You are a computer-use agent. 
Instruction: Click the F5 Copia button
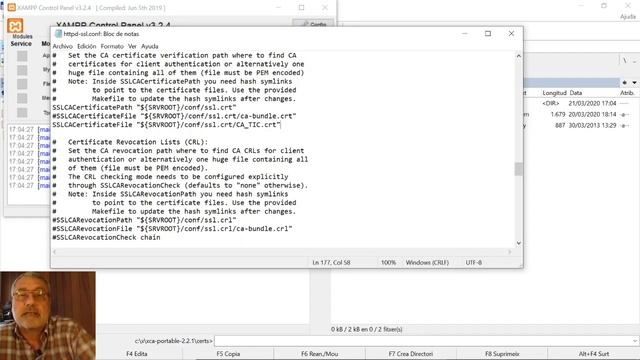coord(228,354)
